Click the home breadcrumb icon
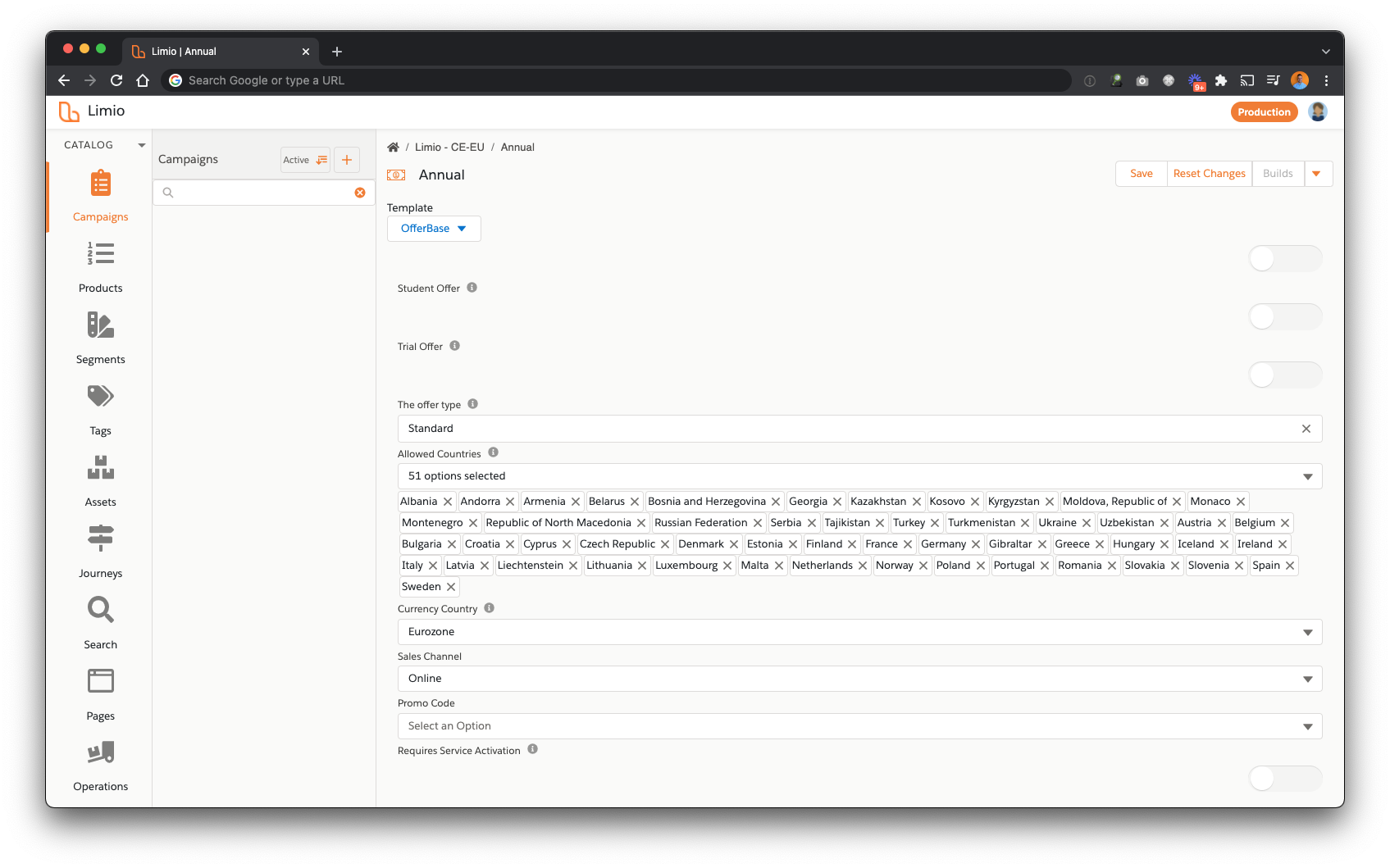Screen dimensions: 1390x868 click(x=393, y=148)
